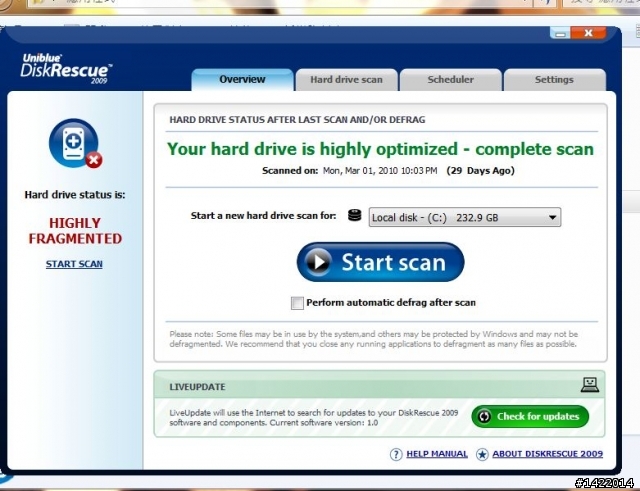Open the HELP MANUAL link
This screenshot has height=491, width=640.
coord(437,454)
